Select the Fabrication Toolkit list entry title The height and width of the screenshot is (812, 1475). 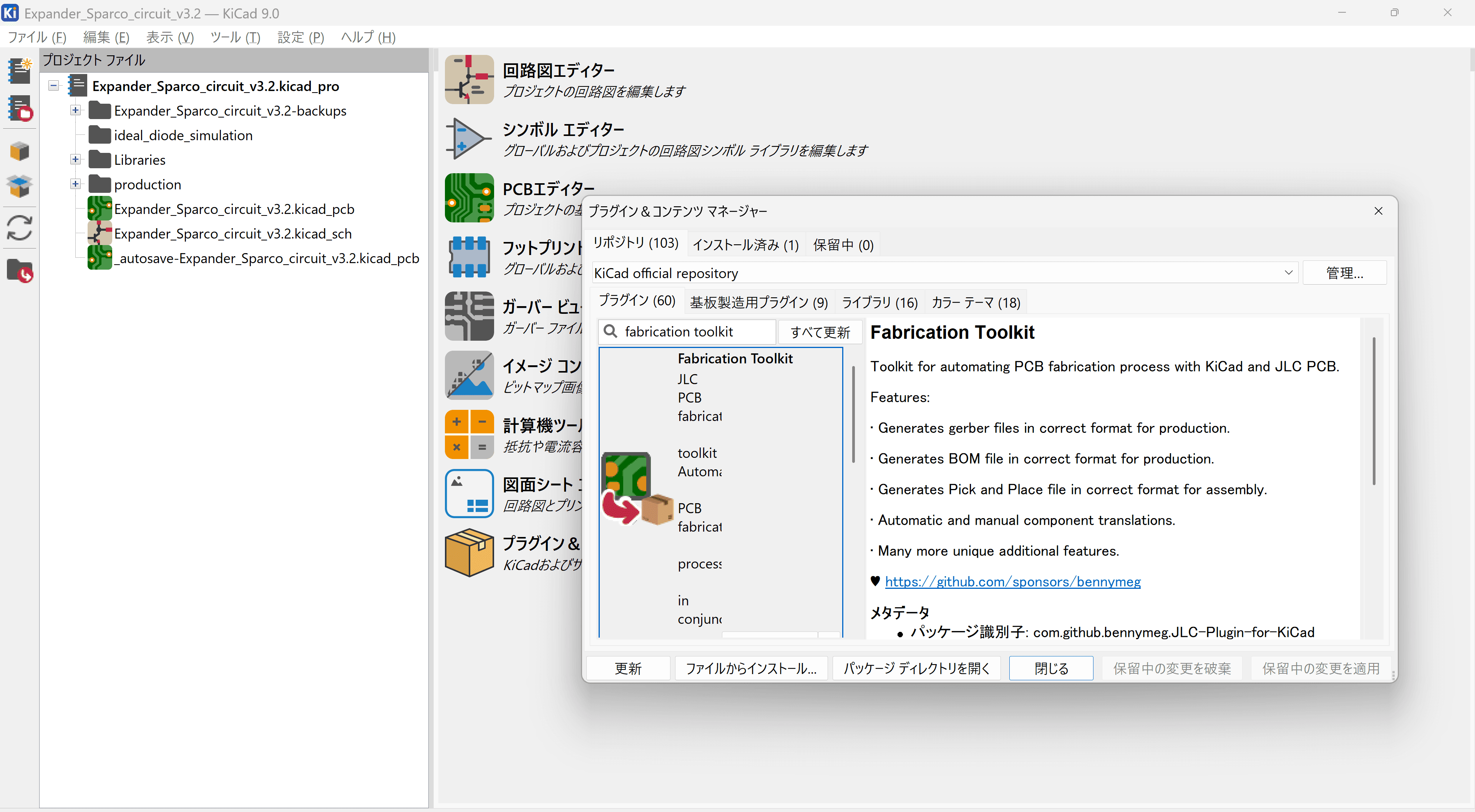tap(735, 359)
